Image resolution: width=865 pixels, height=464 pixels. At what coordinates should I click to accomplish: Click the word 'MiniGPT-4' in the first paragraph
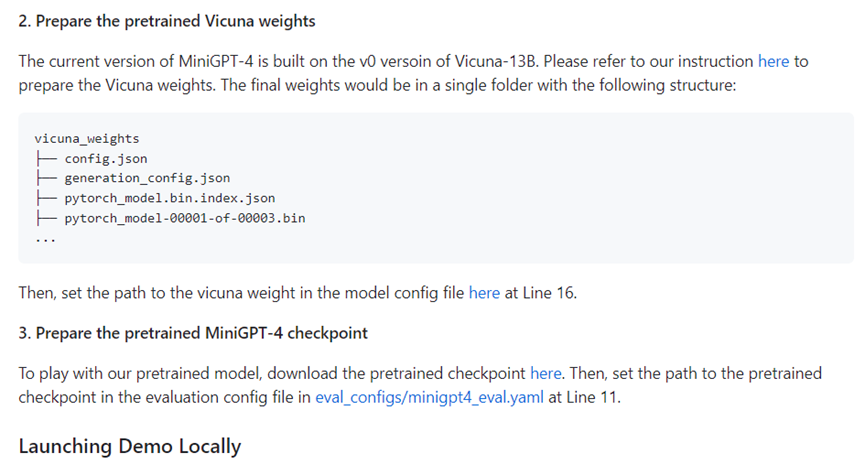[x=216, y=61]
